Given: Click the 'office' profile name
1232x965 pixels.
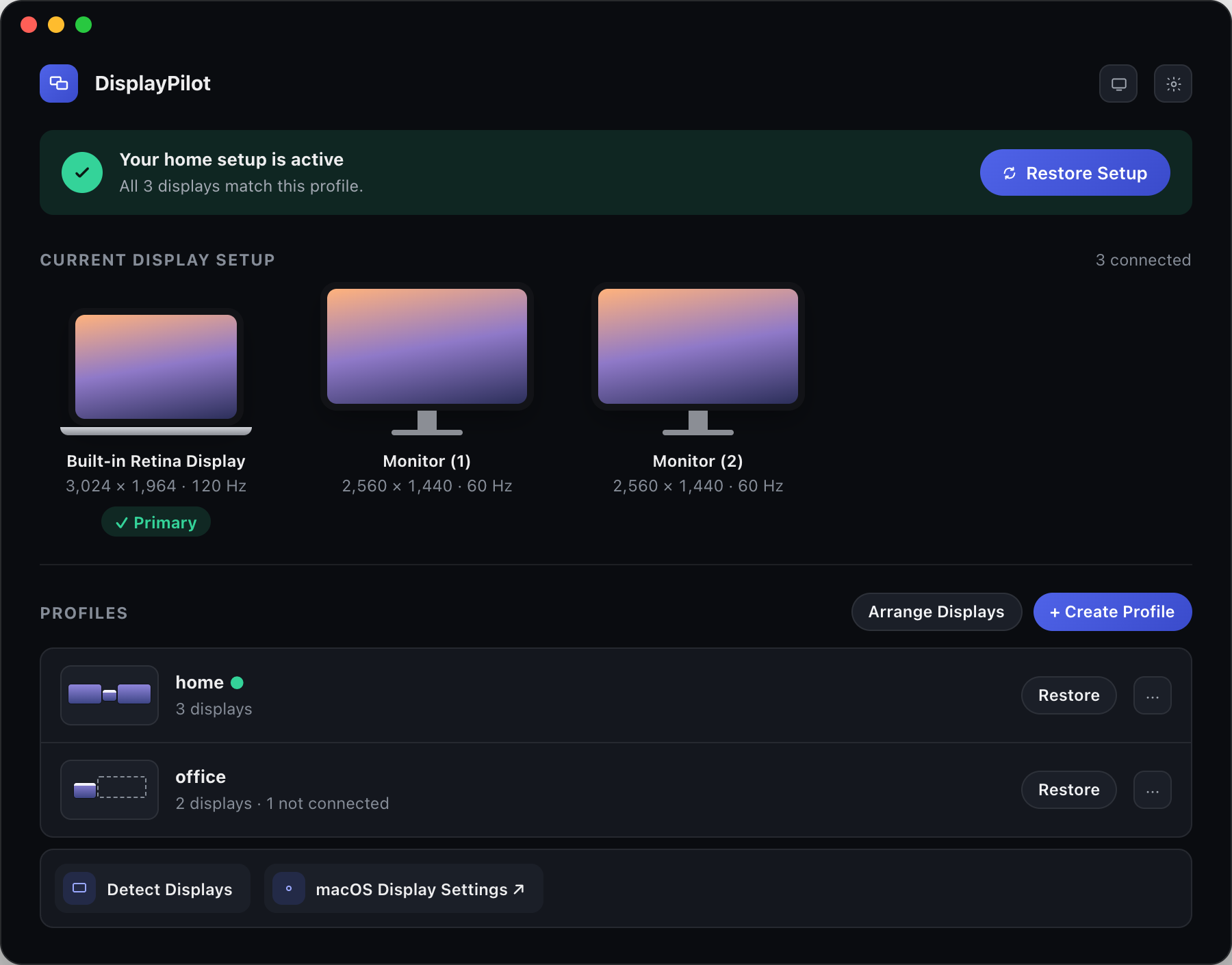Looking at the screenshot, I should (201, 777).
